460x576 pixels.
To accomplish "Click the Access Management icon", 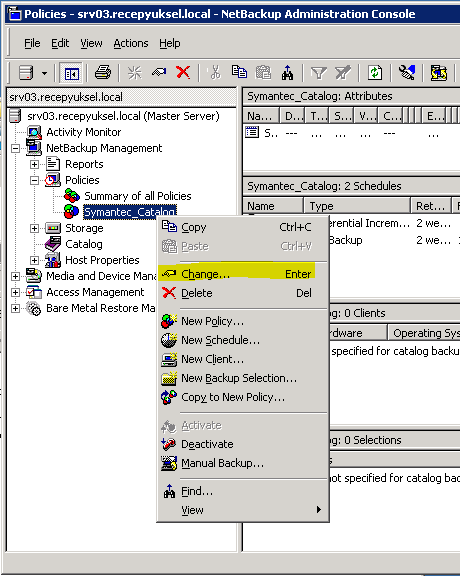I will [34, 292].
